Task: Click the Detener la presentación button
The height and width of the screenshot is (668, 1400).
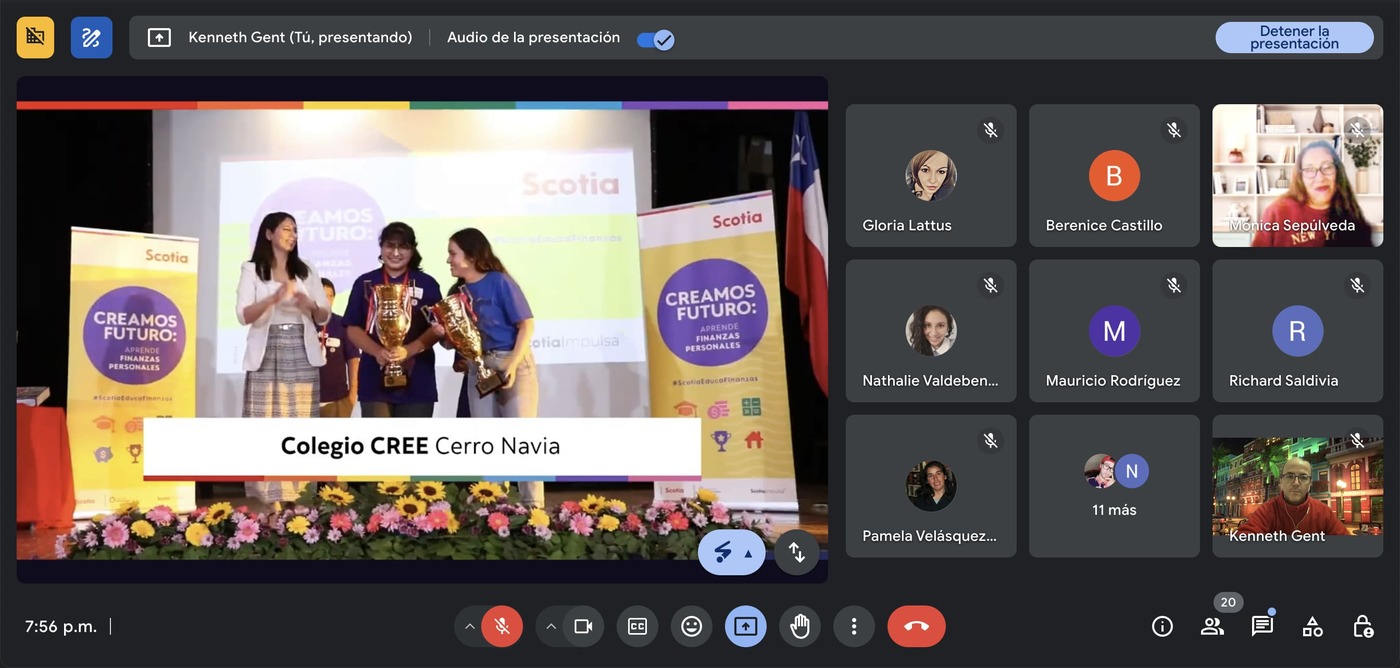Action: [1294, 38]
